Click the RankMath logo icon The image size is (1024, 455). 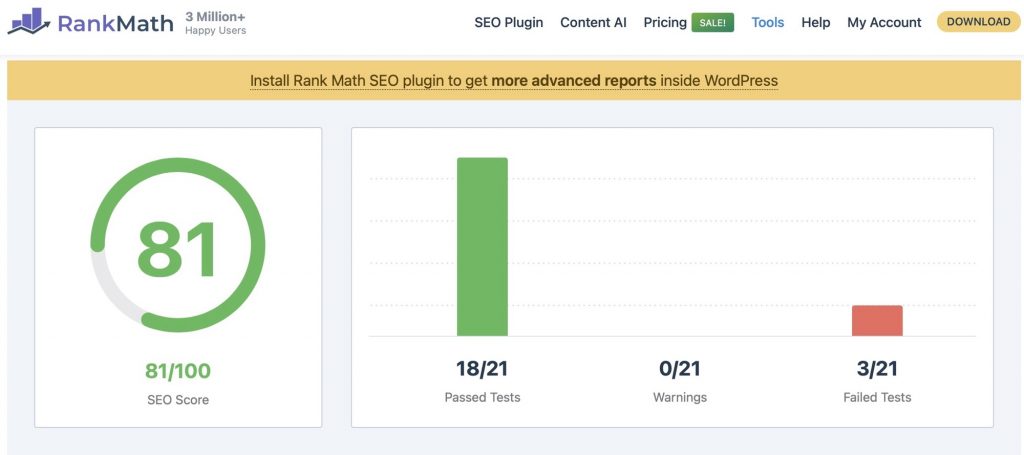28,22
